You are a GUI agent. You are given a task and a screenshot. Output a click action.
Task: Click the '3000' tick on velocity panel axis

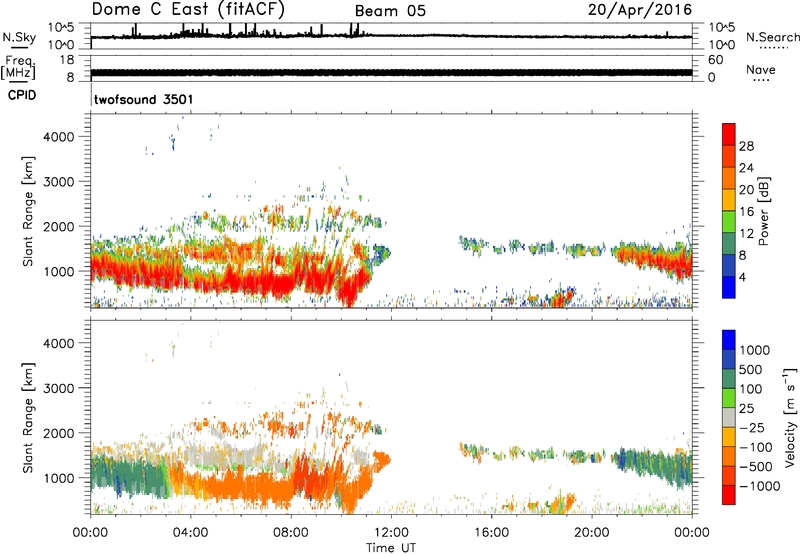(59, 388)
